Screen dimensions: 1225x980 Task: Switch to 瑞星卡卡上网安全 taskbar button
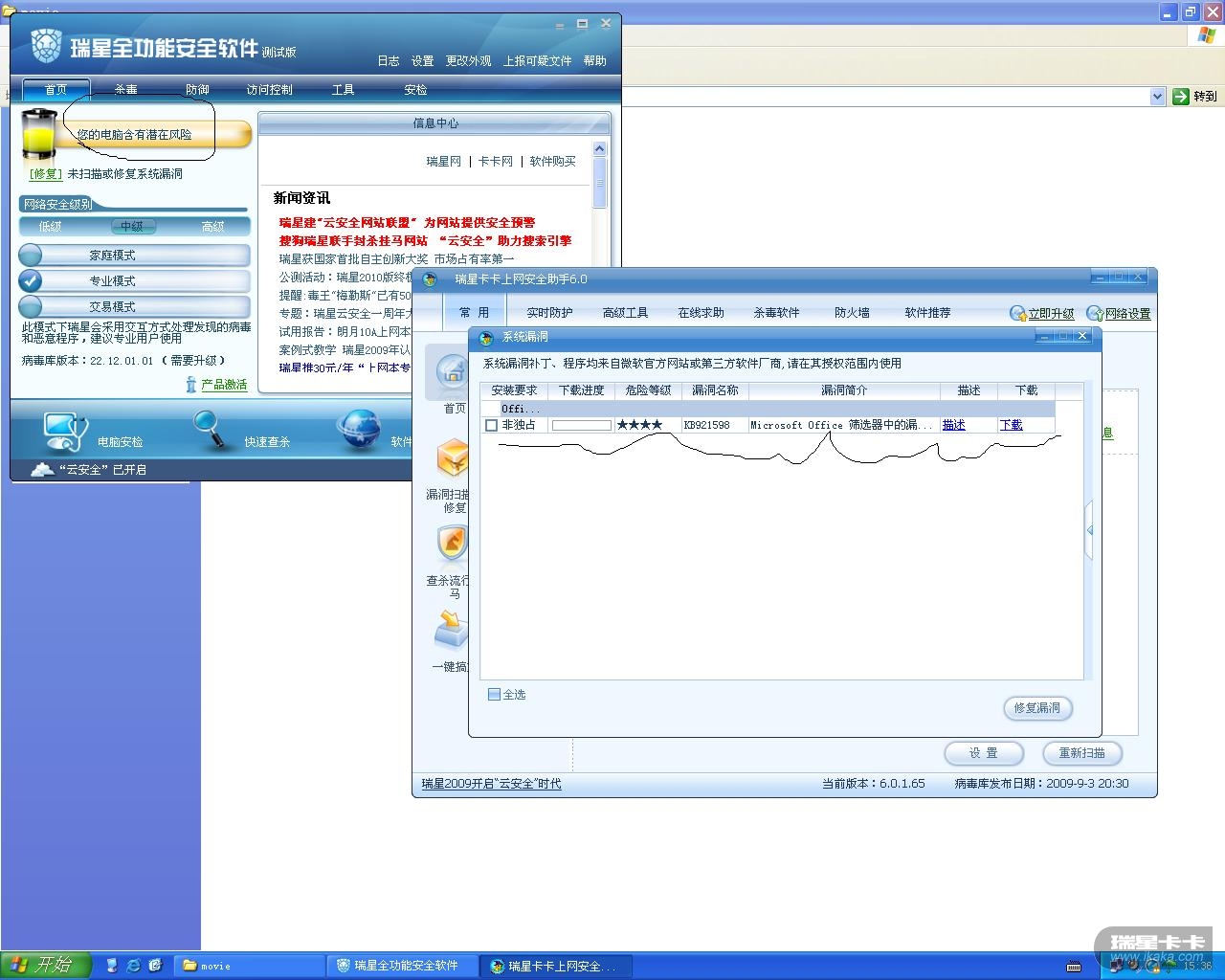[x=555, y=966]
